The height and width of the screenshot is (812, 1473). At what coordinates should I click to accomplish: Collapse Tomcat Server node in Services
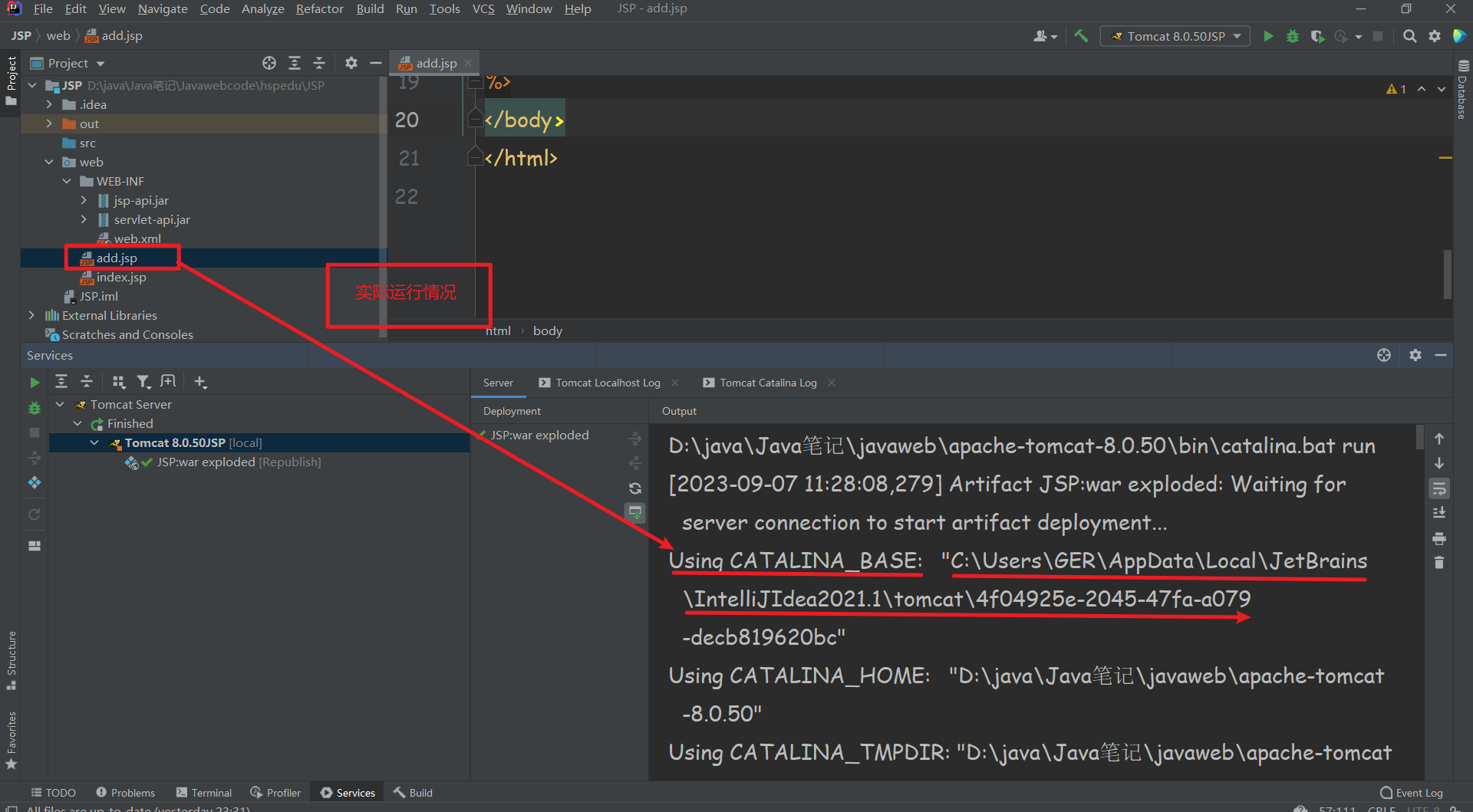60,404
